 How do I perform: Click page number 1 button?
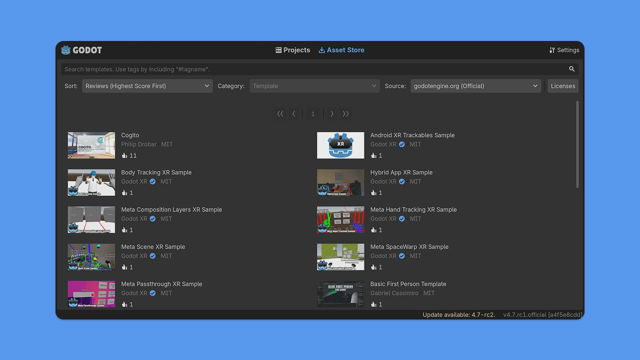pyautogui.click(x=313, y=114)
